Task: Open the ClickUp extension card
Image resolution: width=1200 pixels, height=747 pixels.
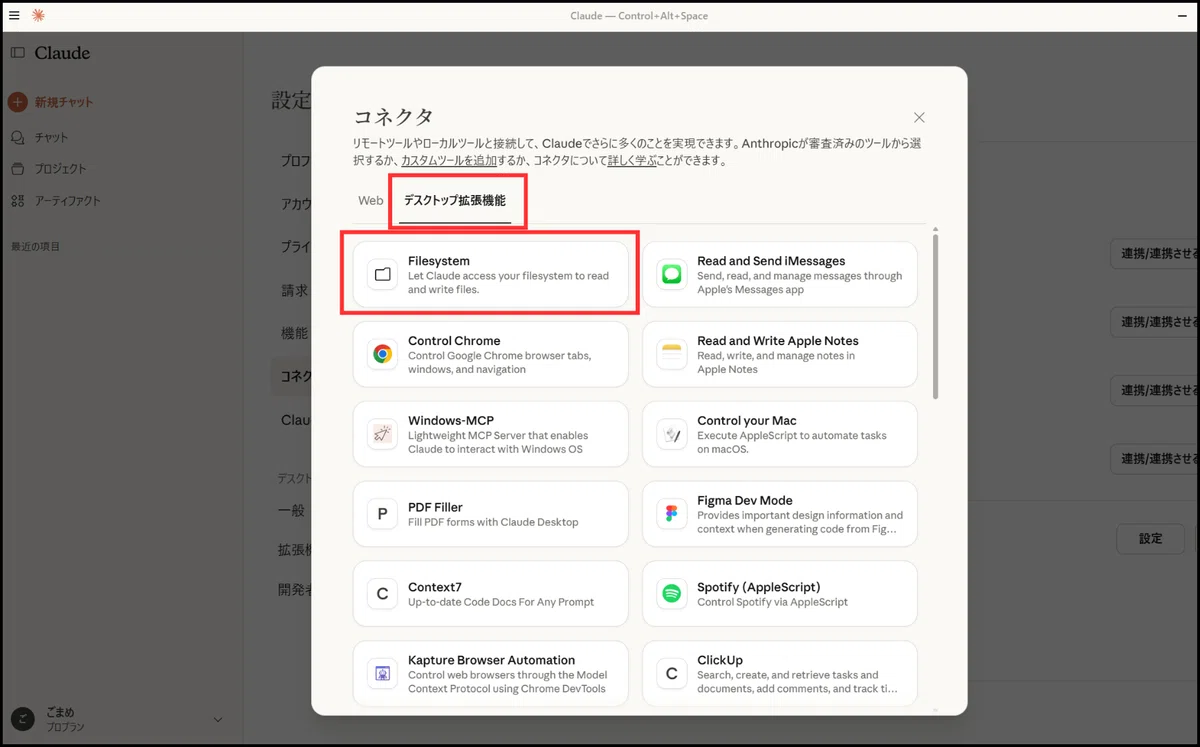Action: coord(780,674)
